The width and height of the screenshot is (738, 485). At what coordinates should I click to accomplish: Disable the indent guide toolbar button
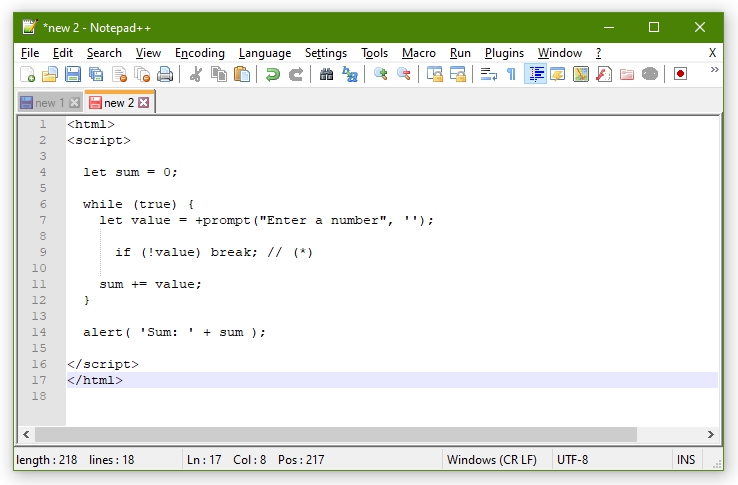[535, 74]
